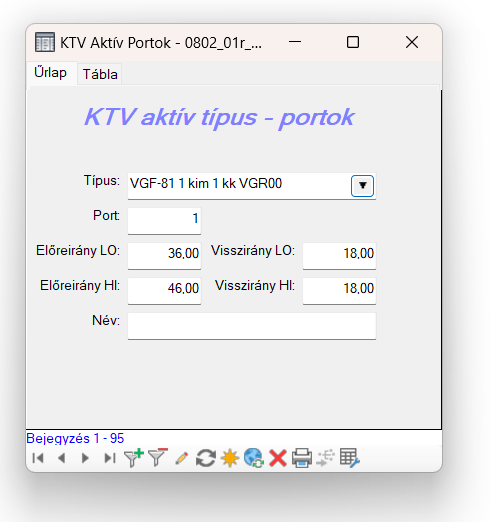Jump to the last record
The height and width of the screenshot is (522, 490).
point(110,458)
